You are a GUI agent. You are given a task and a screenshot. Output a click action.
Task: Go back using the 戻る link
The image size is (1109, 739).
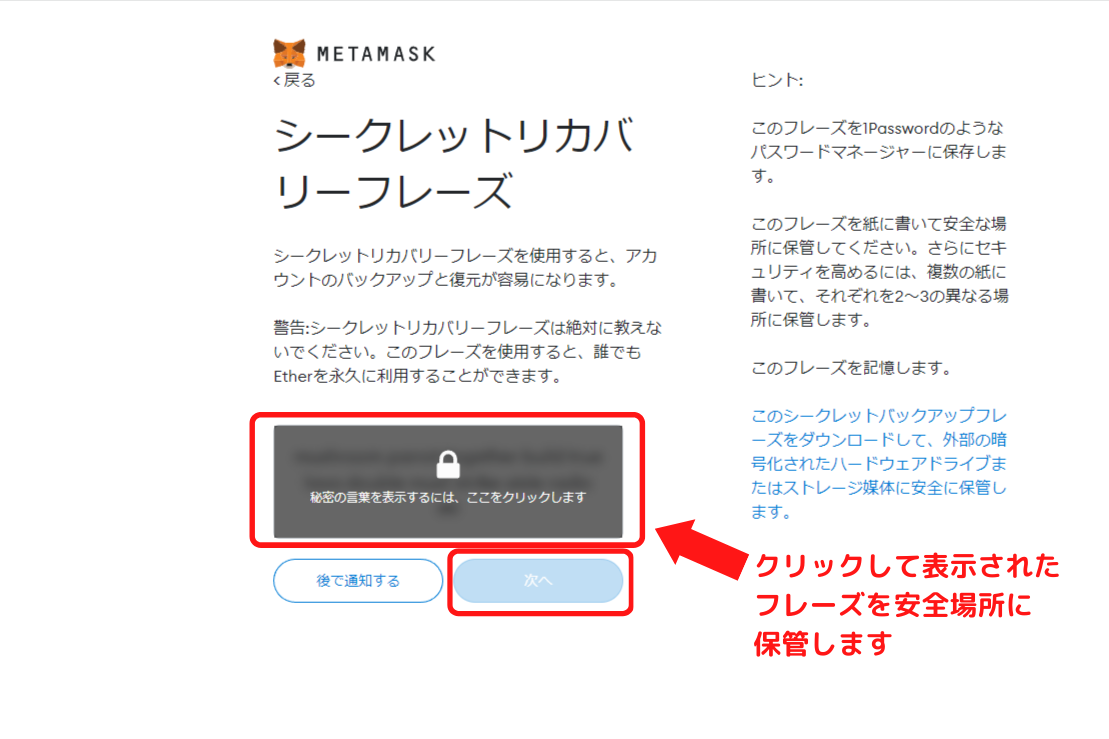coord(294,80)
